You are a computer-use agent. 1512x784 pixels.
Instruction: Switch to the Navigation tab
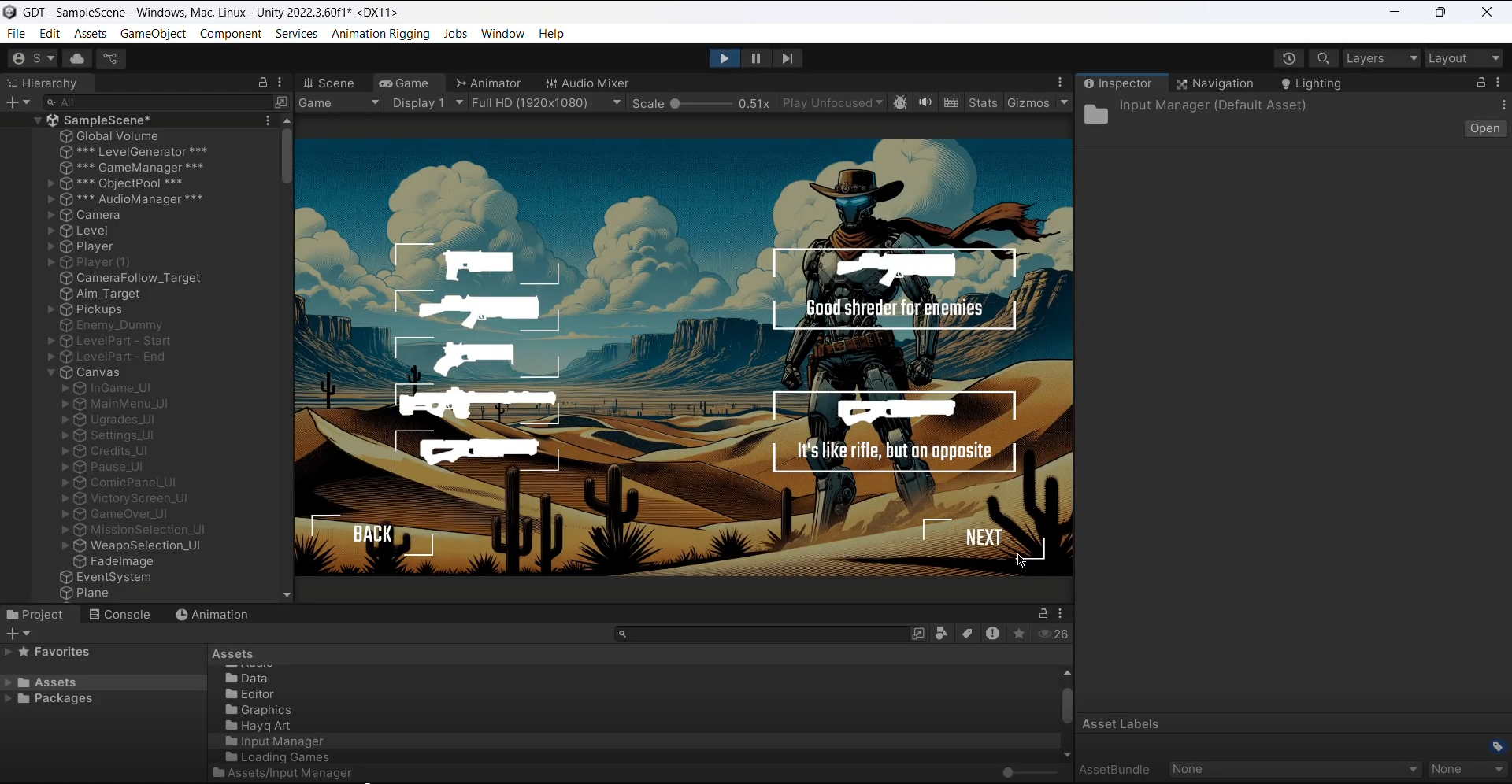1215,83
